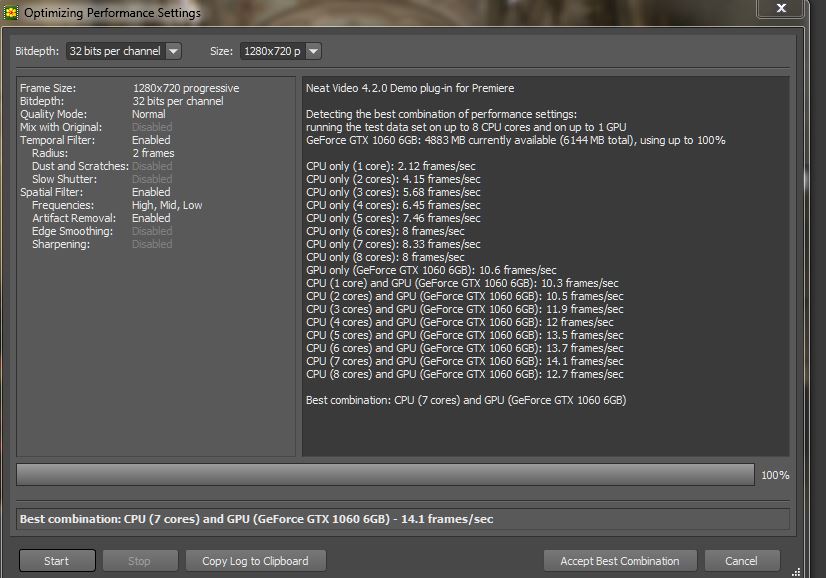Click 'CPU only (2 cores): 4.15 frames/sec' line
Screen dimensions: 826x578
[x=393, y=179]
